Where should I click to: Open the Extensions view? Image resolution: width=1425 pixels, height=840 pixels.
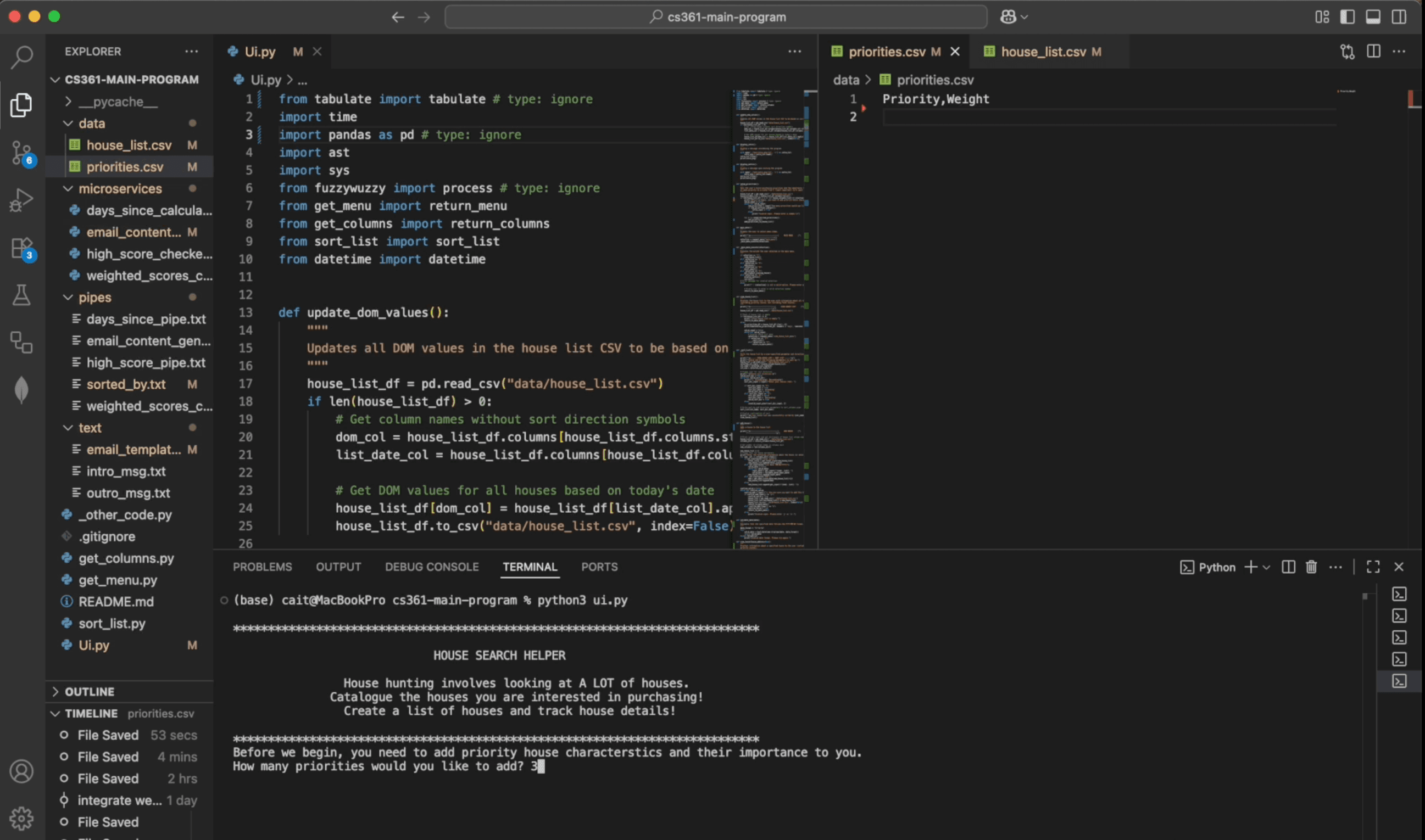pos(21,248)
